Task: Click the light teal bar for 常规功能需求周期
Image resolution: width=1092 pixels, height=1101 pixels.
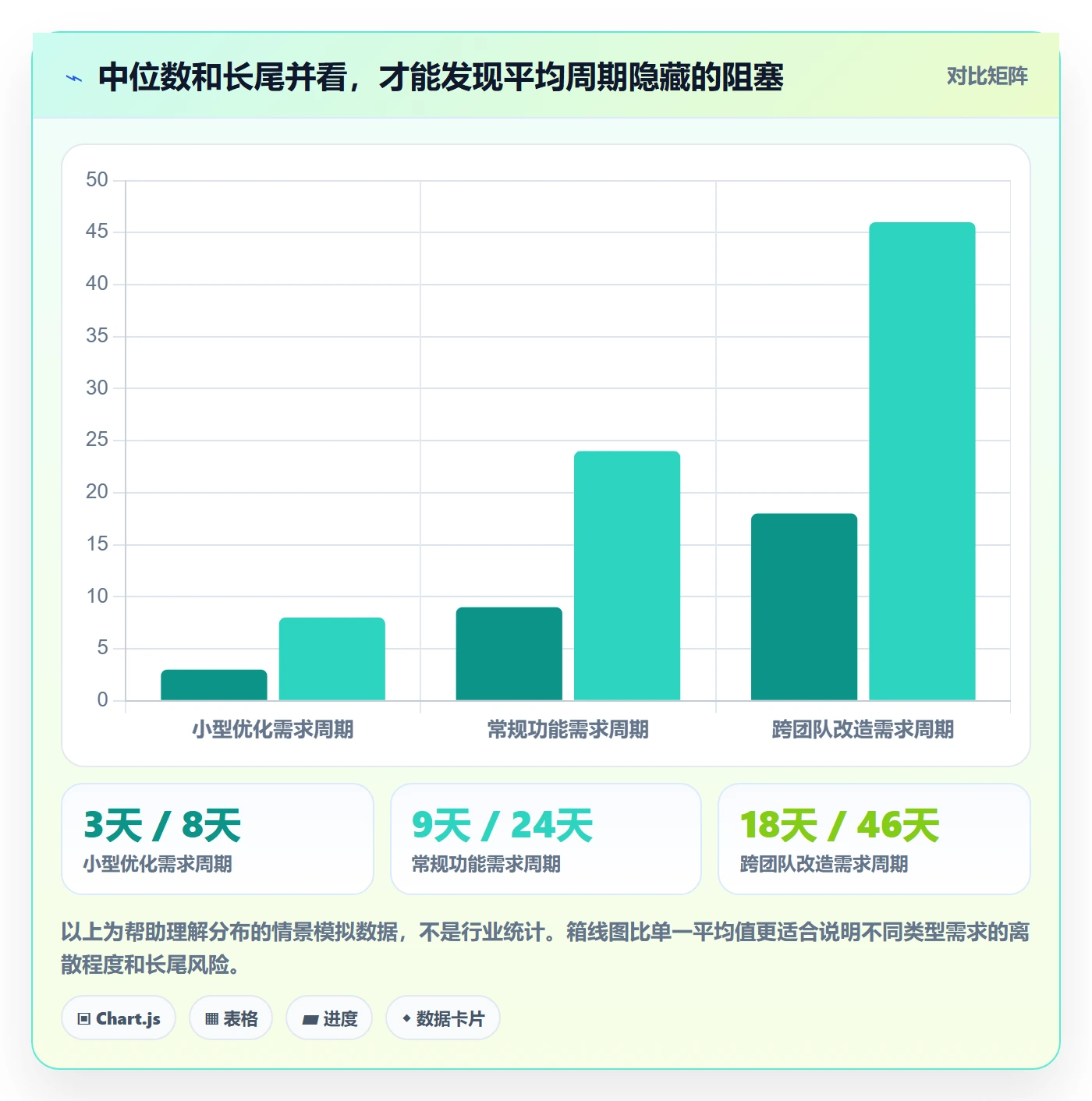Action: click(627, 575)
